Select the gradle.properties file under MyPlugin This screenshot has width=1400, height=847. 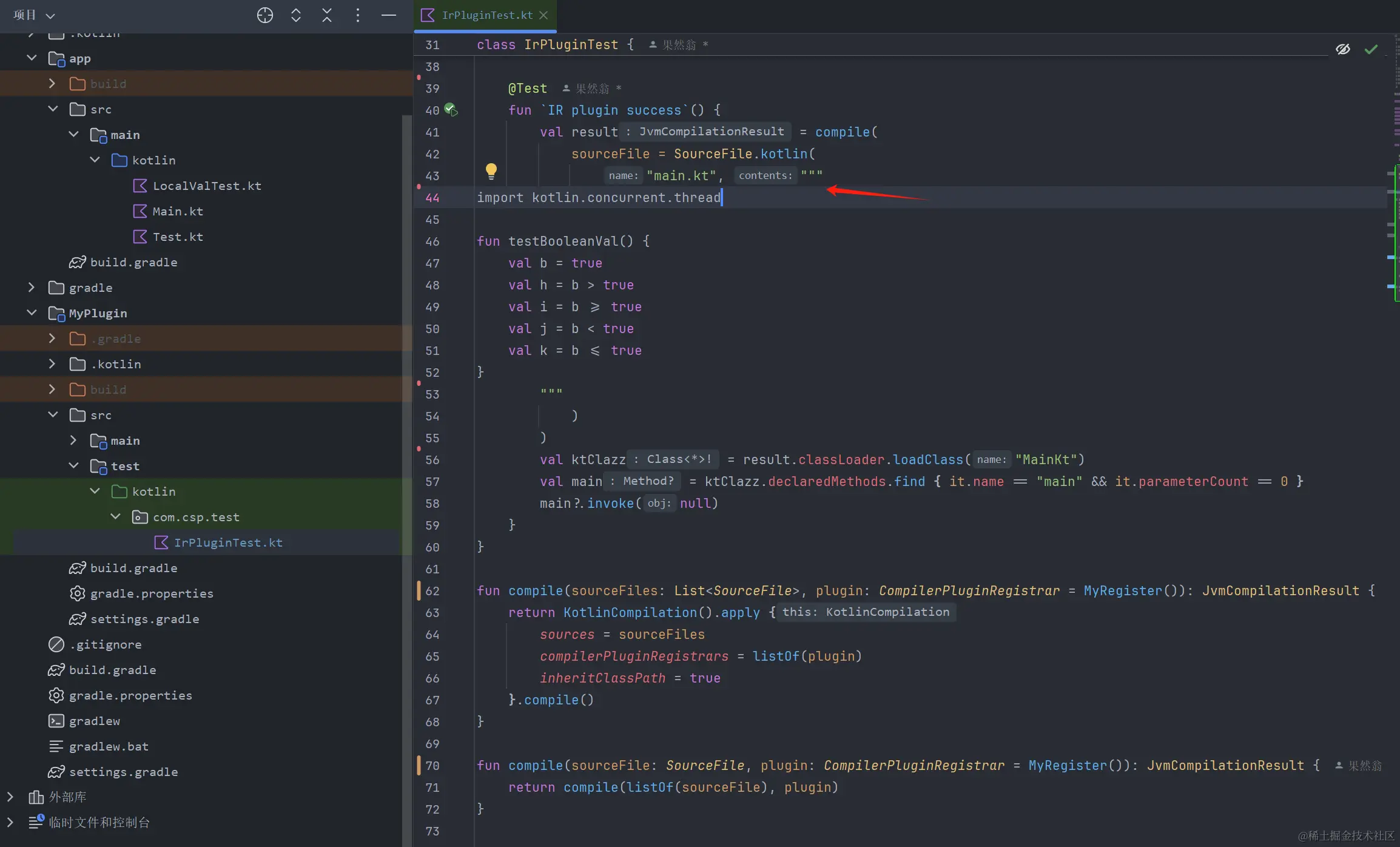[x=152, y=593]
